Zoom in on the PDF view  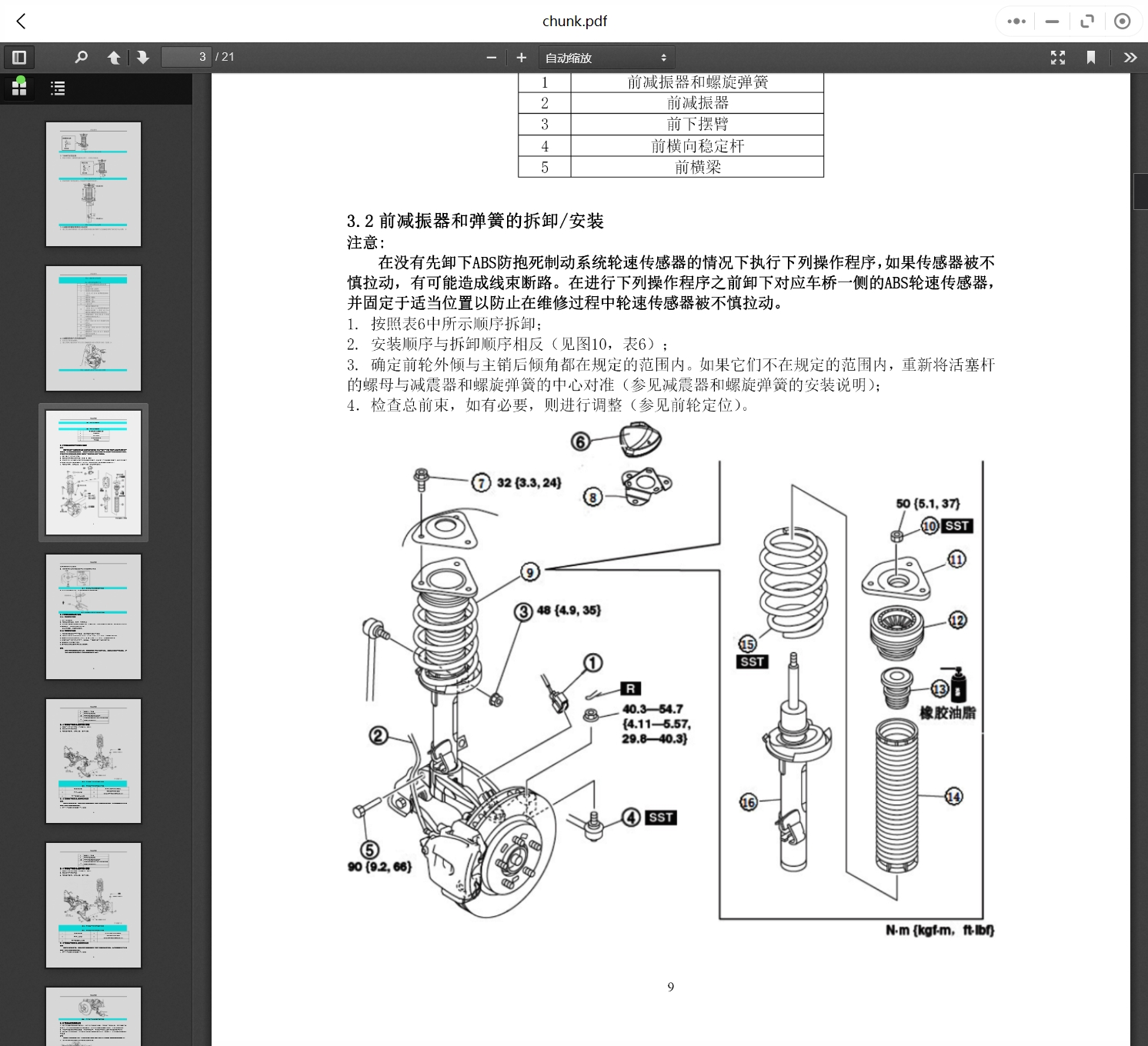pos(521,57)
